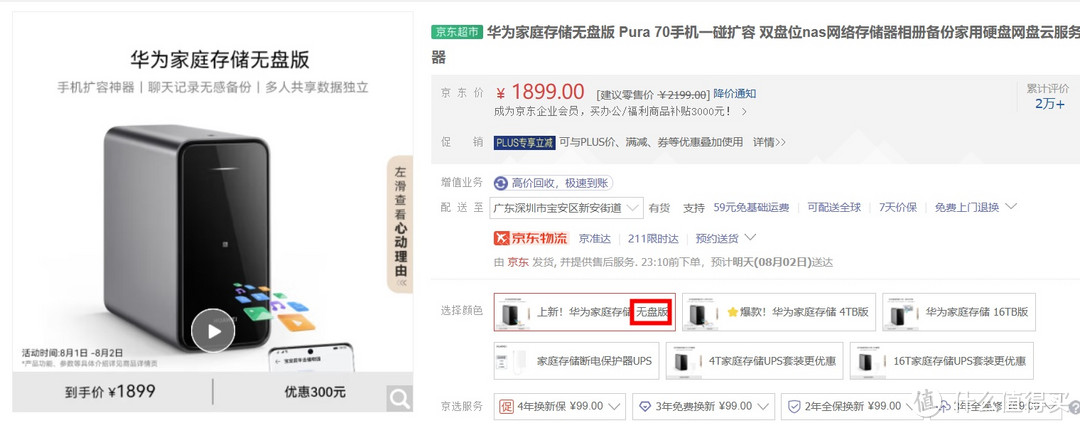1080x428 pixels.
Task: Click the diamond icon in 3年免费换新
Action: point(645,407)
